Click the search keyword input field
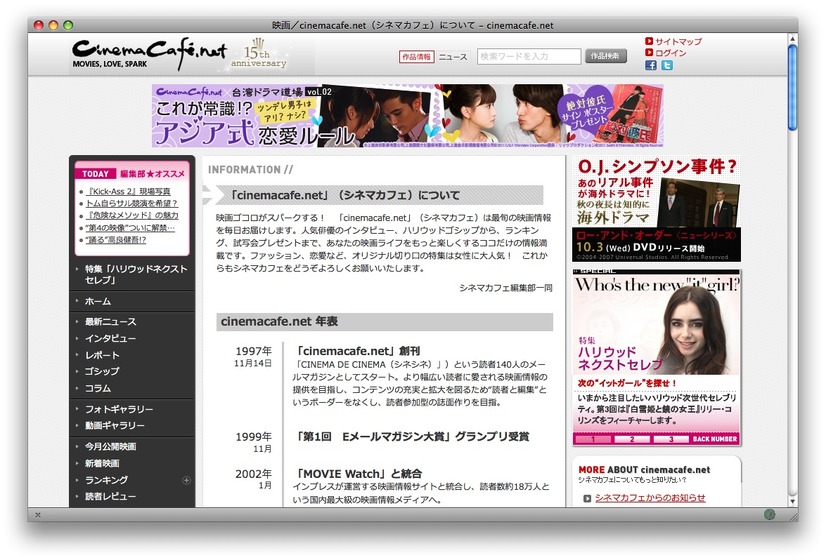Screen dimensions: 826x560 [x=528, y=57]
